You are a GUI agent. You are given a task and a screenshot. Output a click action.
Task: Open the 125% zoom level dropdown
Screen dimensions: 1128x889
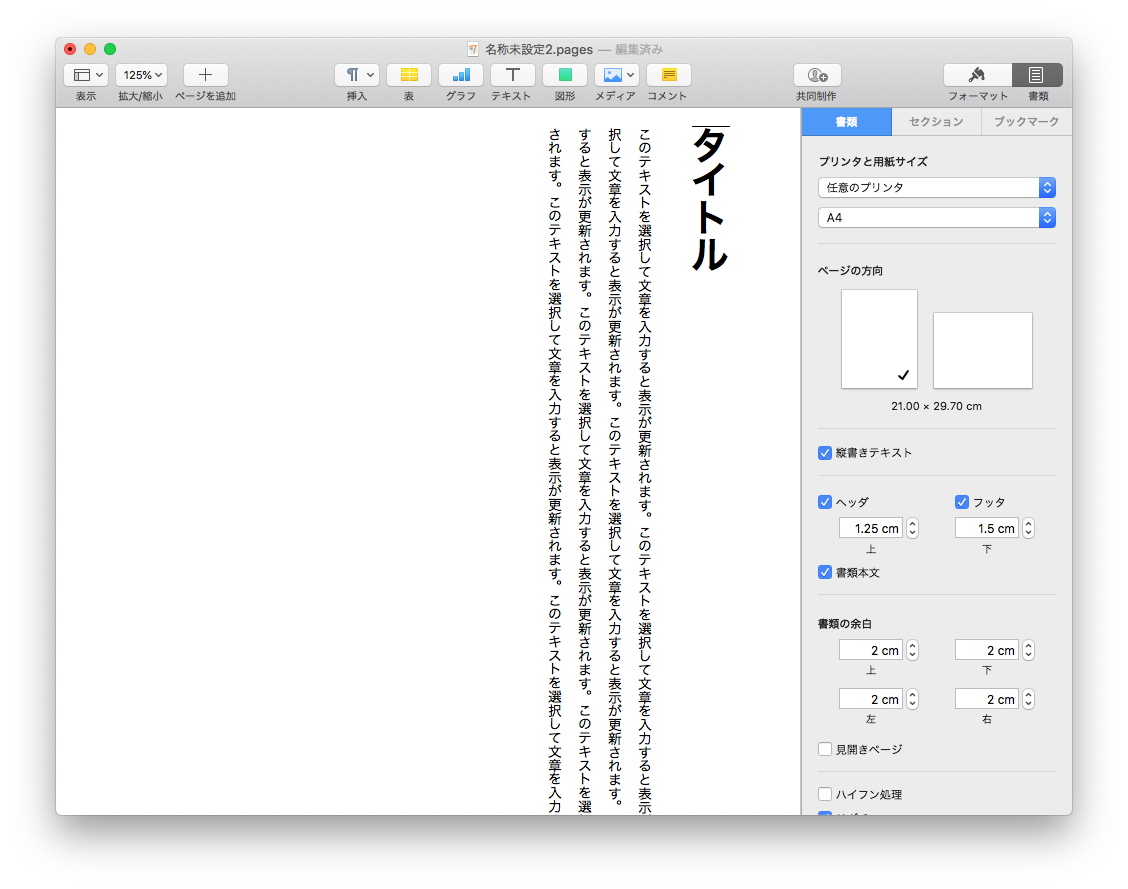[x=140, y=75]
